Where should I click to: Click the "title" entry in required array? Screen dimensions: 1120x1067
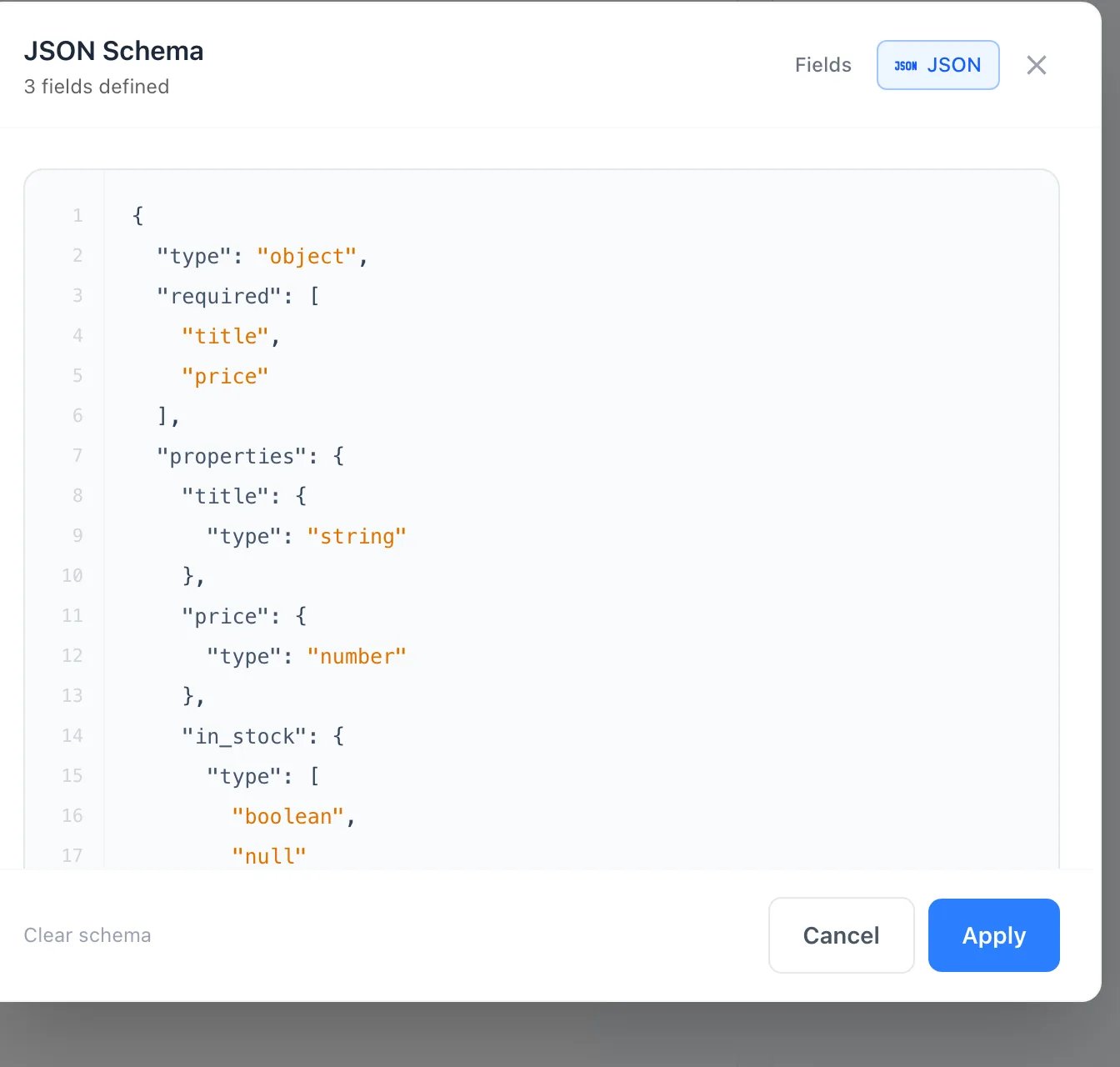click(225, 336)
